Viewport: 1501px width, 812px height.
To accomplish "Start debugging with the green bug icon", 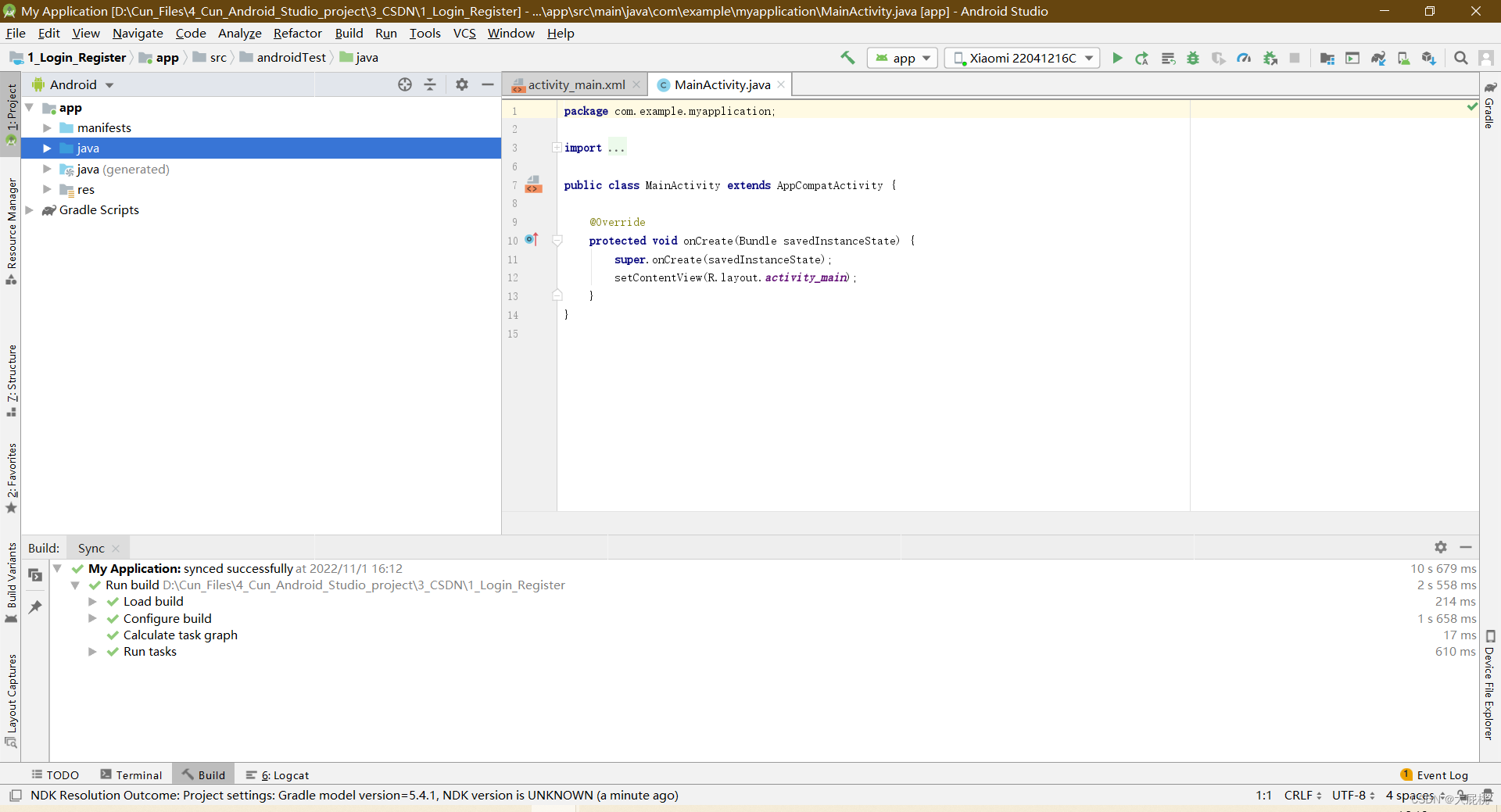I will [1193, 58].
